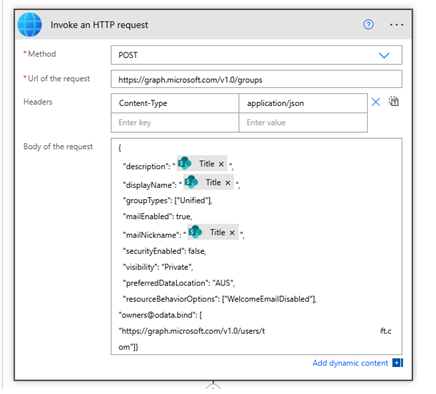Click the Url of the request label
Image resolution: width=436 pixels, height=394 pixels.
[x=59, y=79]
